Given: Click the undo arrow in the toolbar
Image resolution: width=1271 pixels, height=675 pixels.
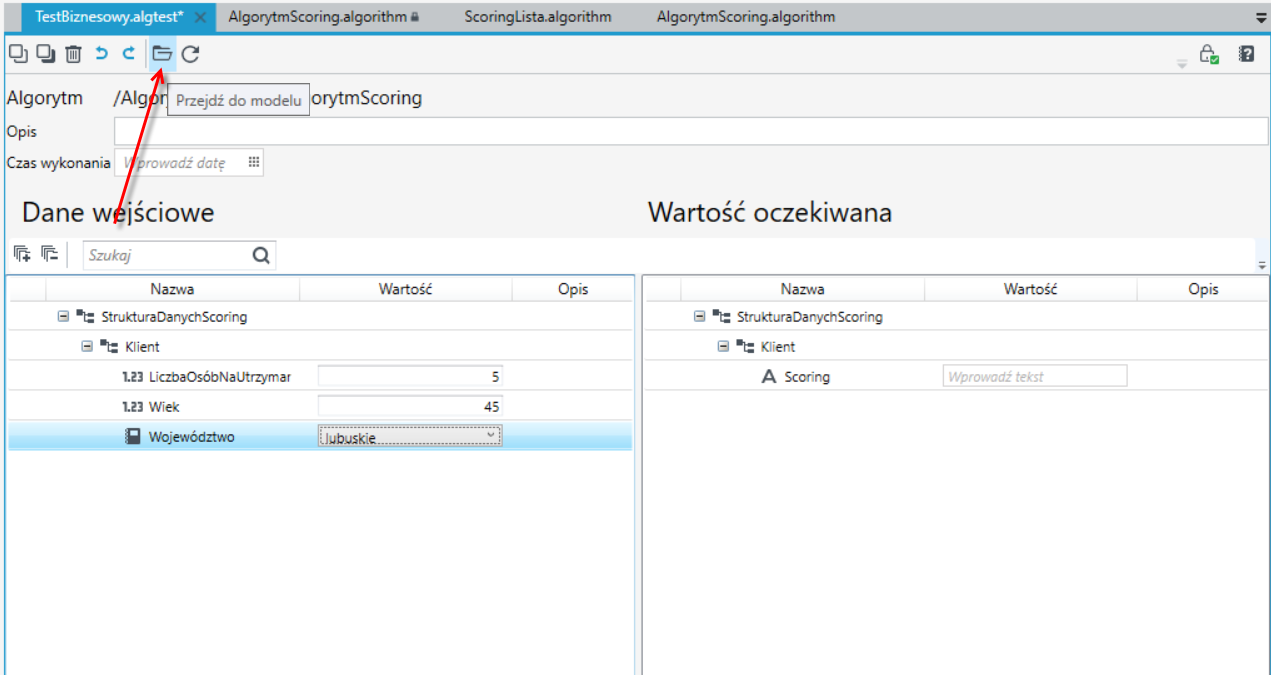Looking at the screenshot, I should pos(102,54).
